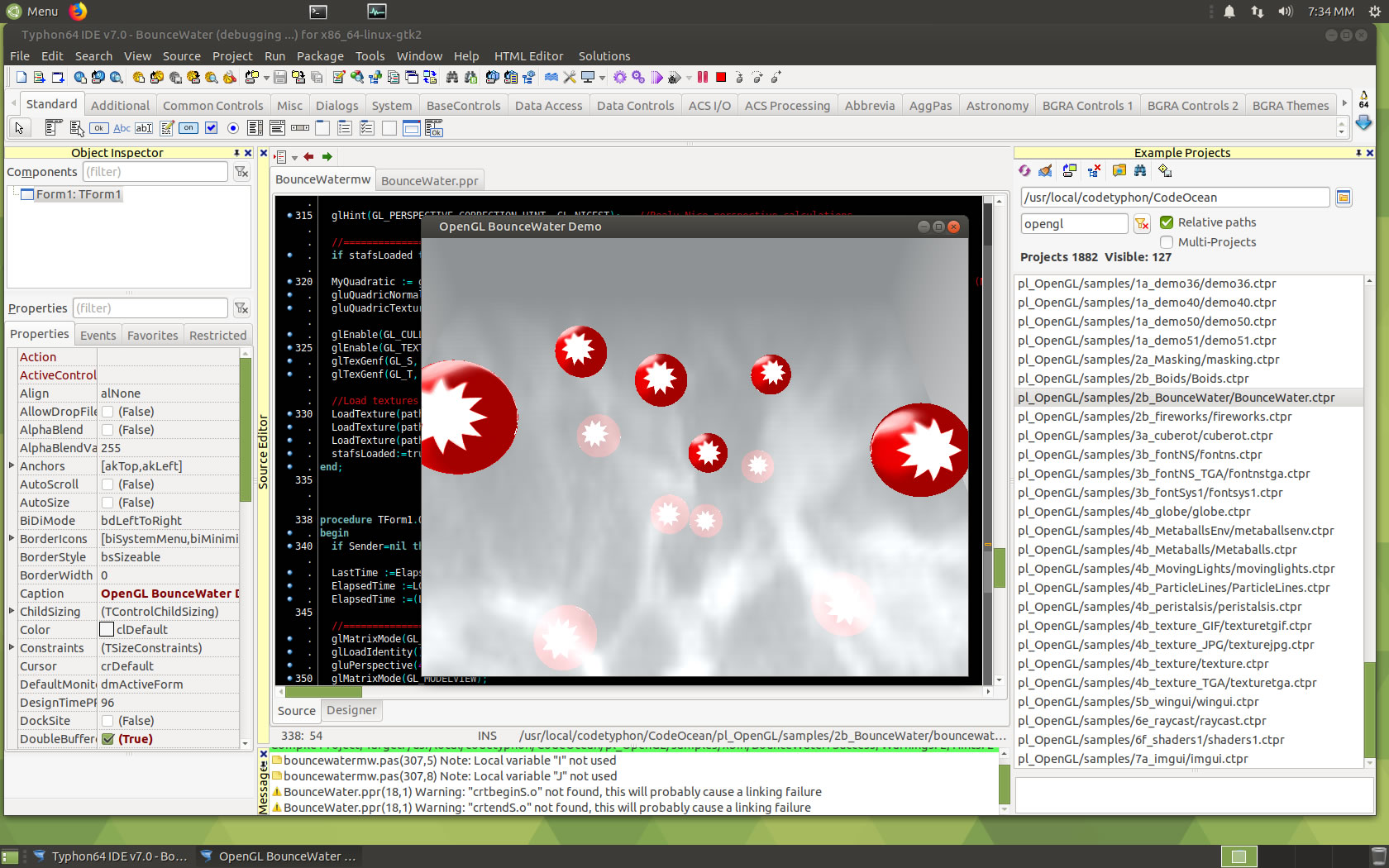Select the pointer tool in component palette
This screenshot has width=1389, height=868.
tap(19, 127)
